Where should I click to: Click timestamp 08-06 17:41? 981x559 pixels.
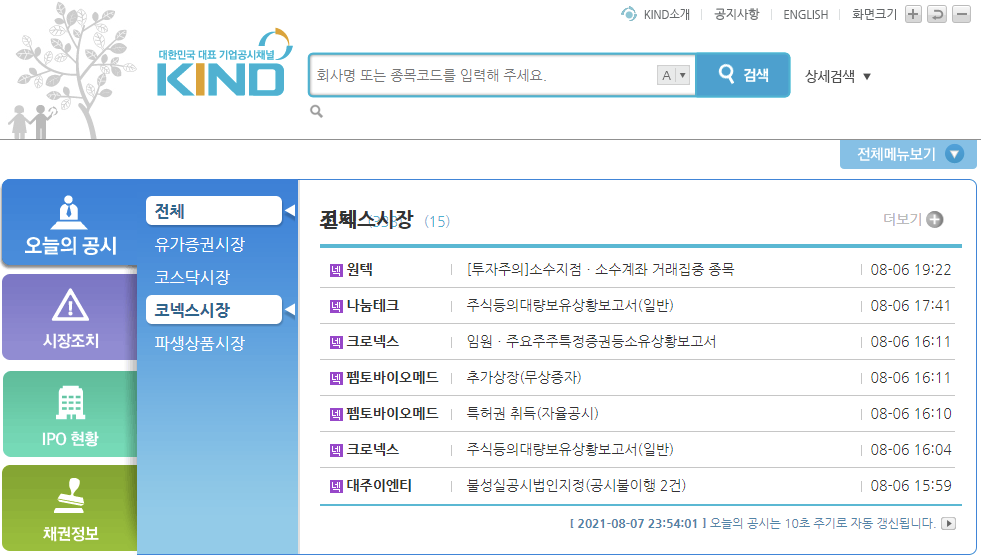point(911,305)
